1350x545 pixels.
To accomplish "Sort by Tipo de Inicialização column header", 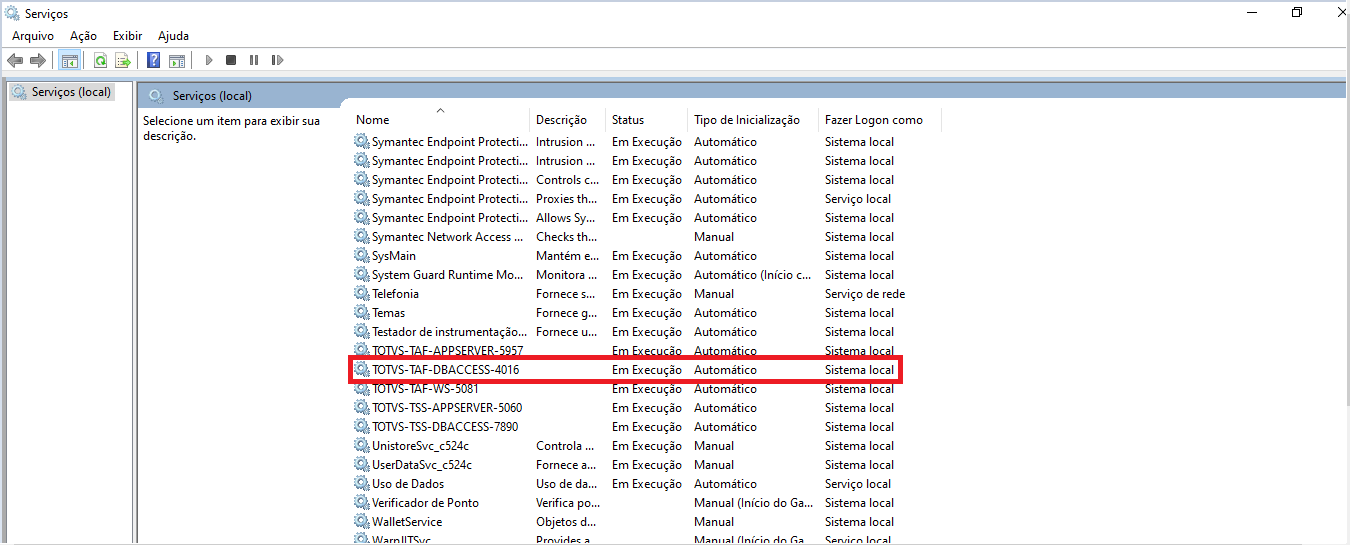I will point(753,120).
